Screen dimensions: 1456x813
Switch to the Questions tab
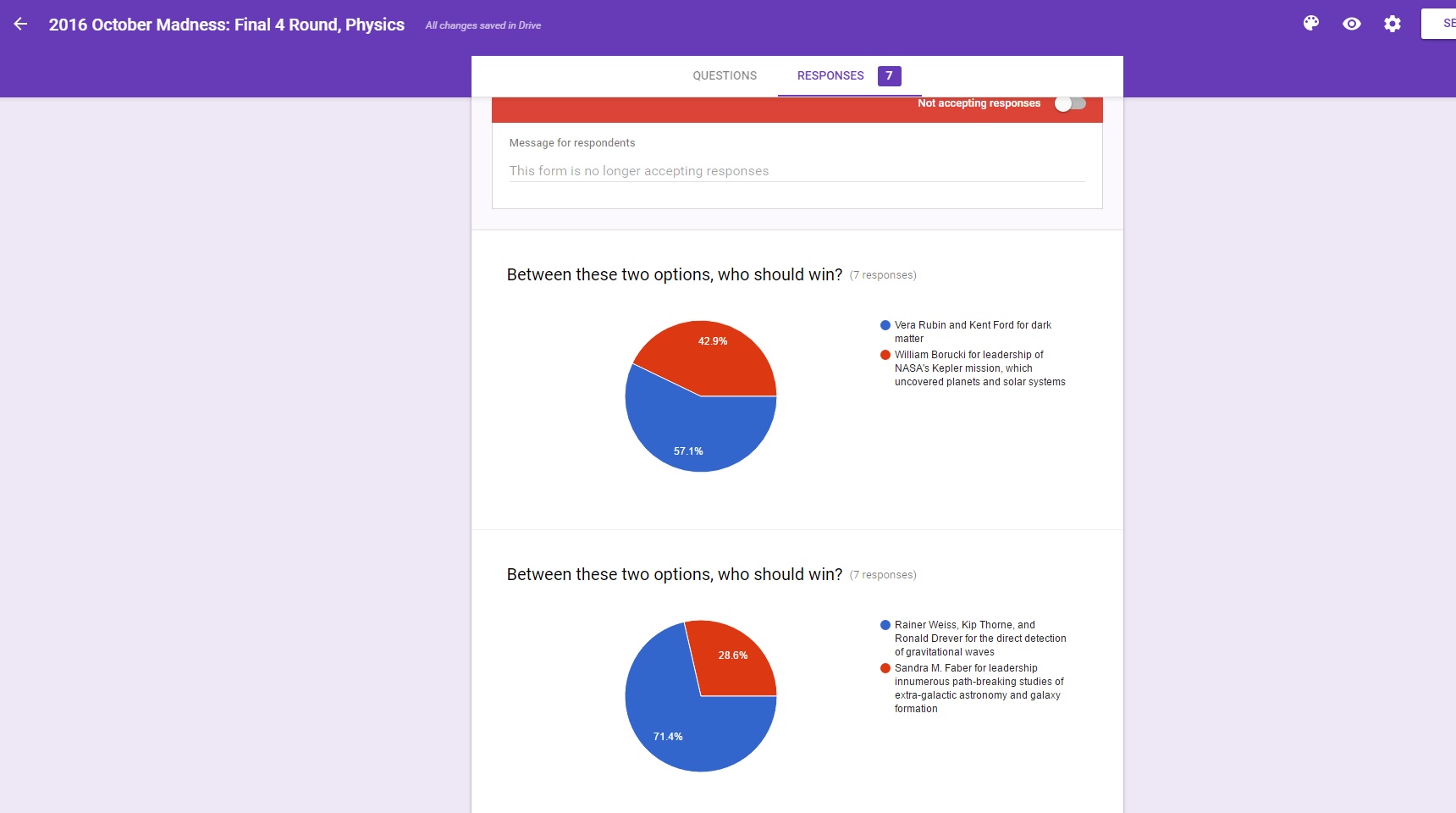click(725, 75)
